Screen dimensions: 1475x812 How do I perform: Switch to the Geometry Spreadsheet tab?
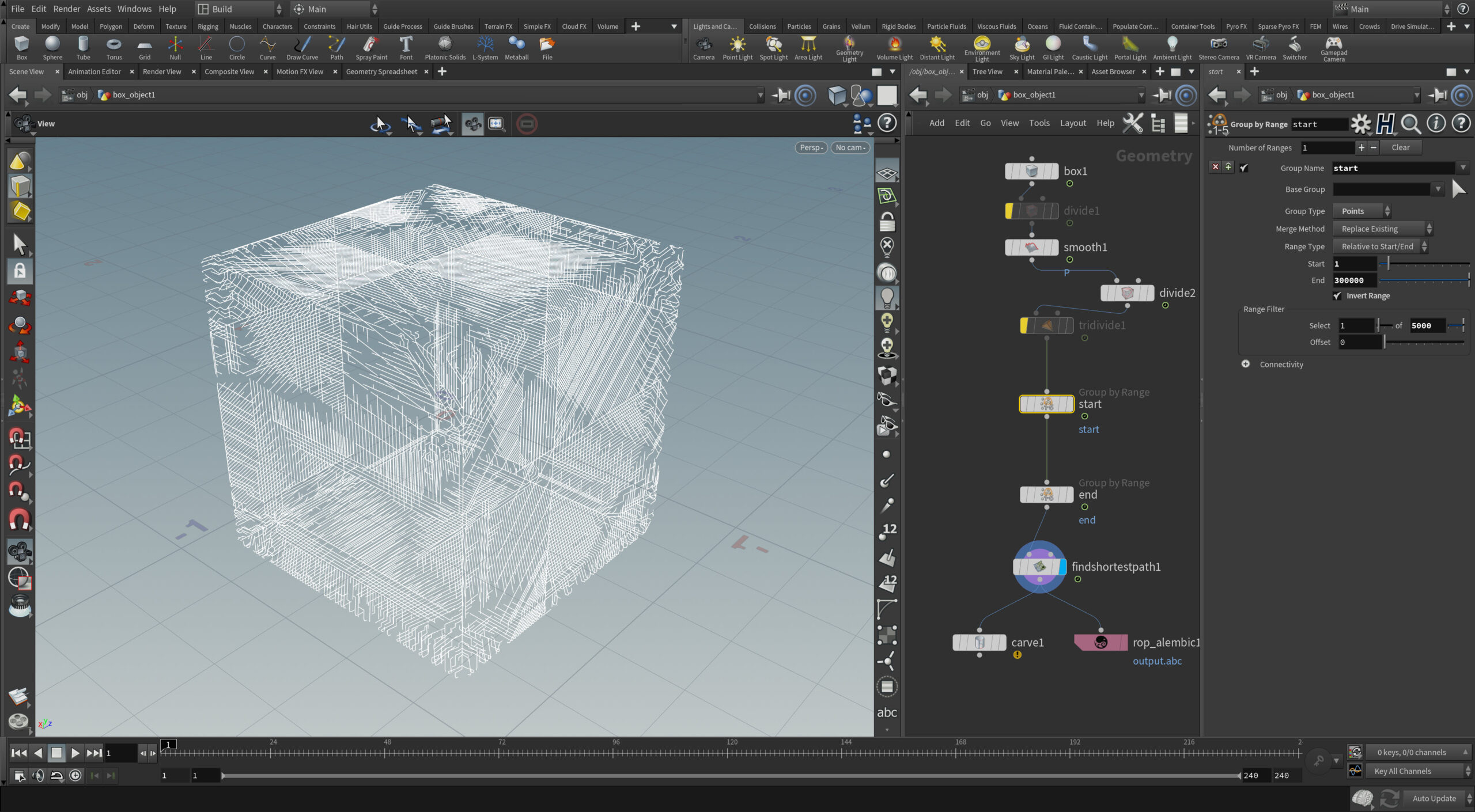[x=381, y=71]
